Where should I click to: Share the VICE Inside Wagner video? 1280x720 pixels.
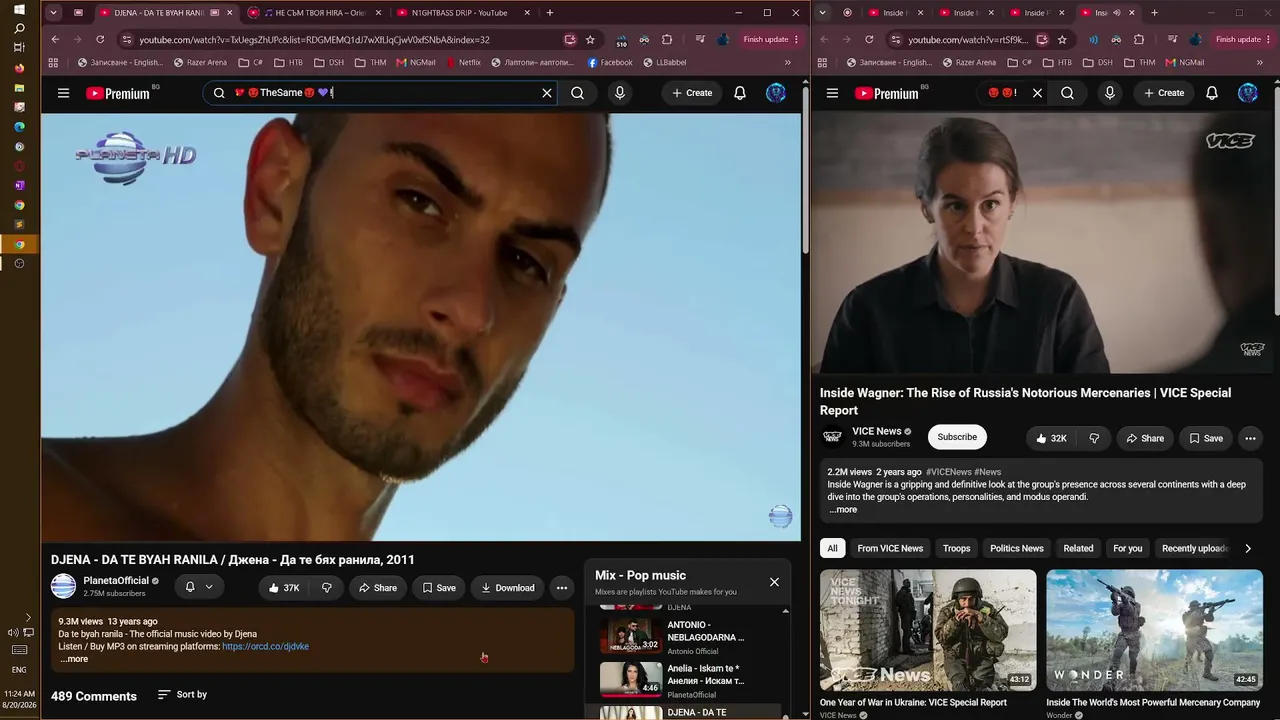coord(1145,438)
